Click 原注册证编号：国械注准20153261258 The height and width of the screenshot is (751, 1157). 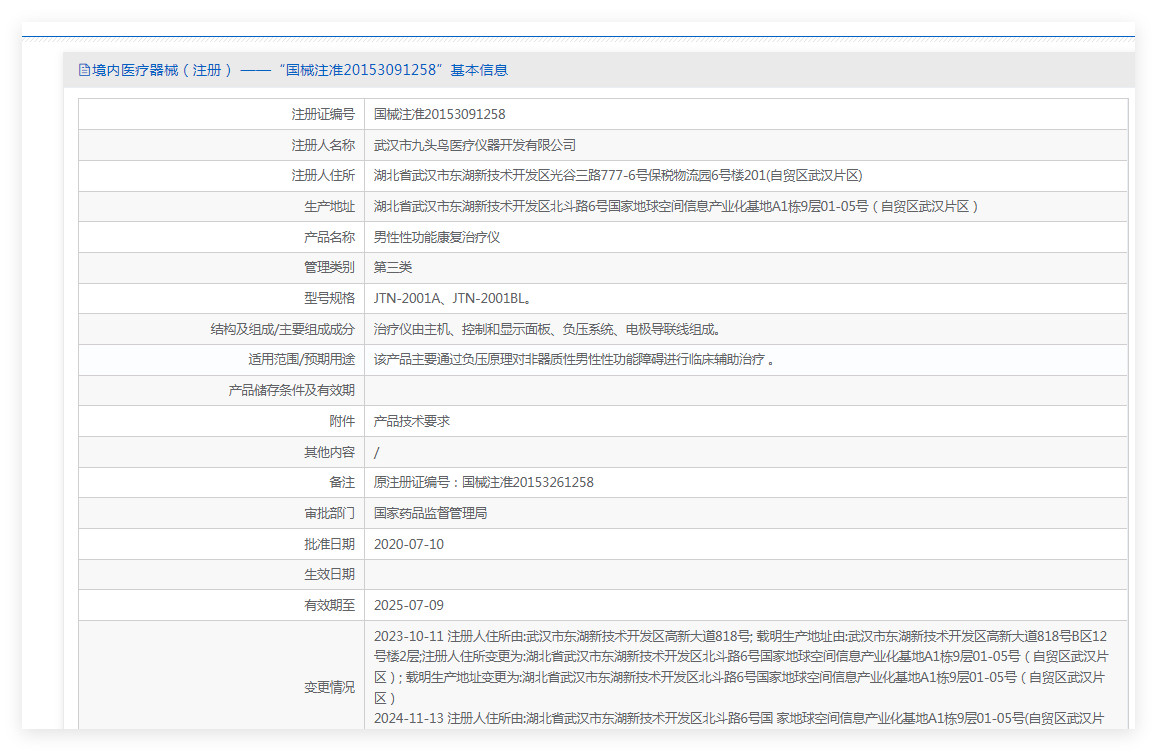pos(483,482)
